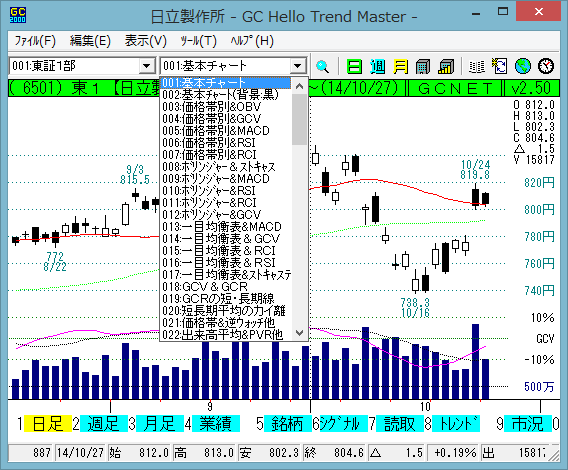Click the clock icon in toolbar
568x470 pixels.
[546, 66]
